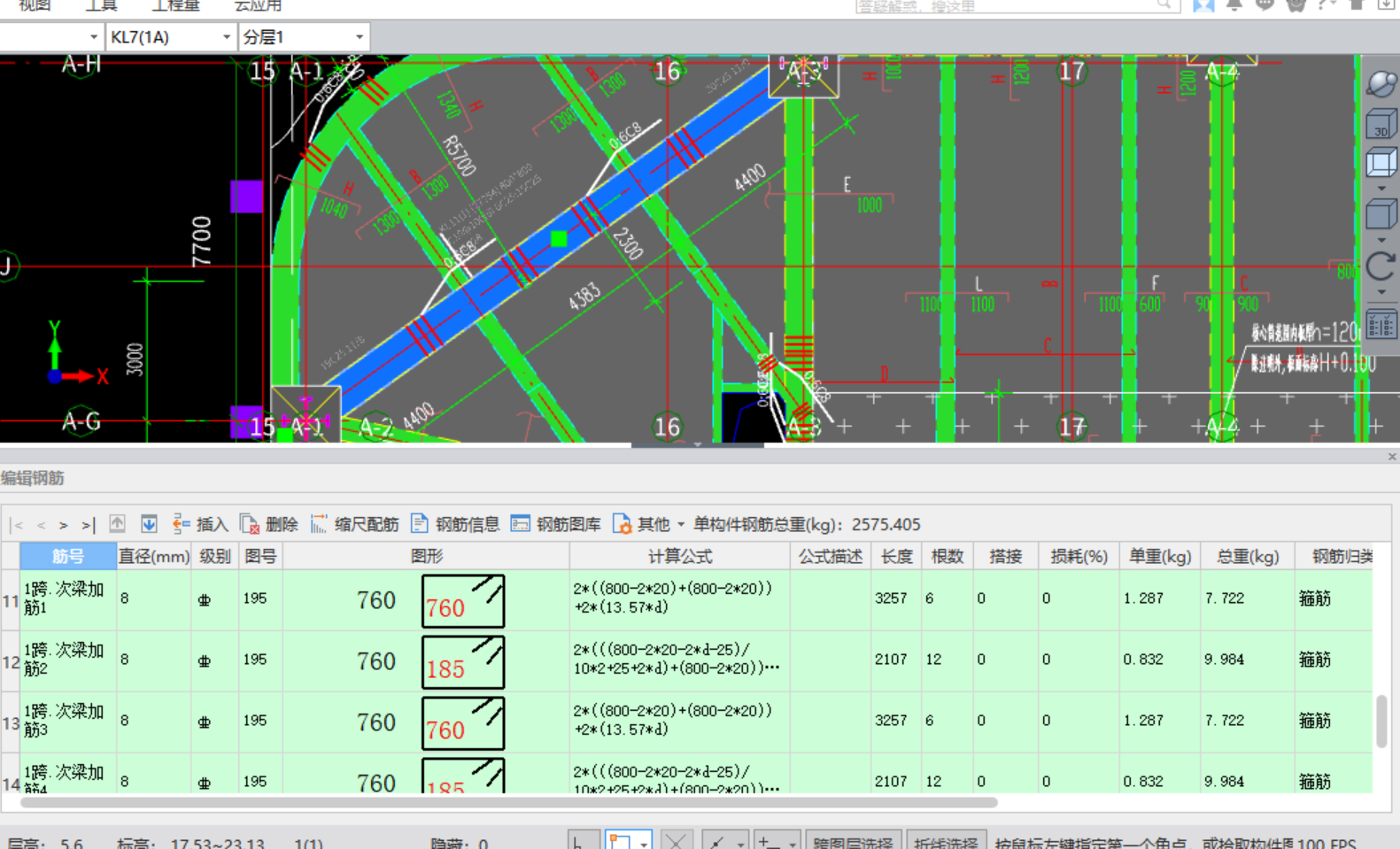The width and height of the screenshot is (1400, 849).
Task: Toggle cross snap icon in status bar
Action: tap(677, 842)
